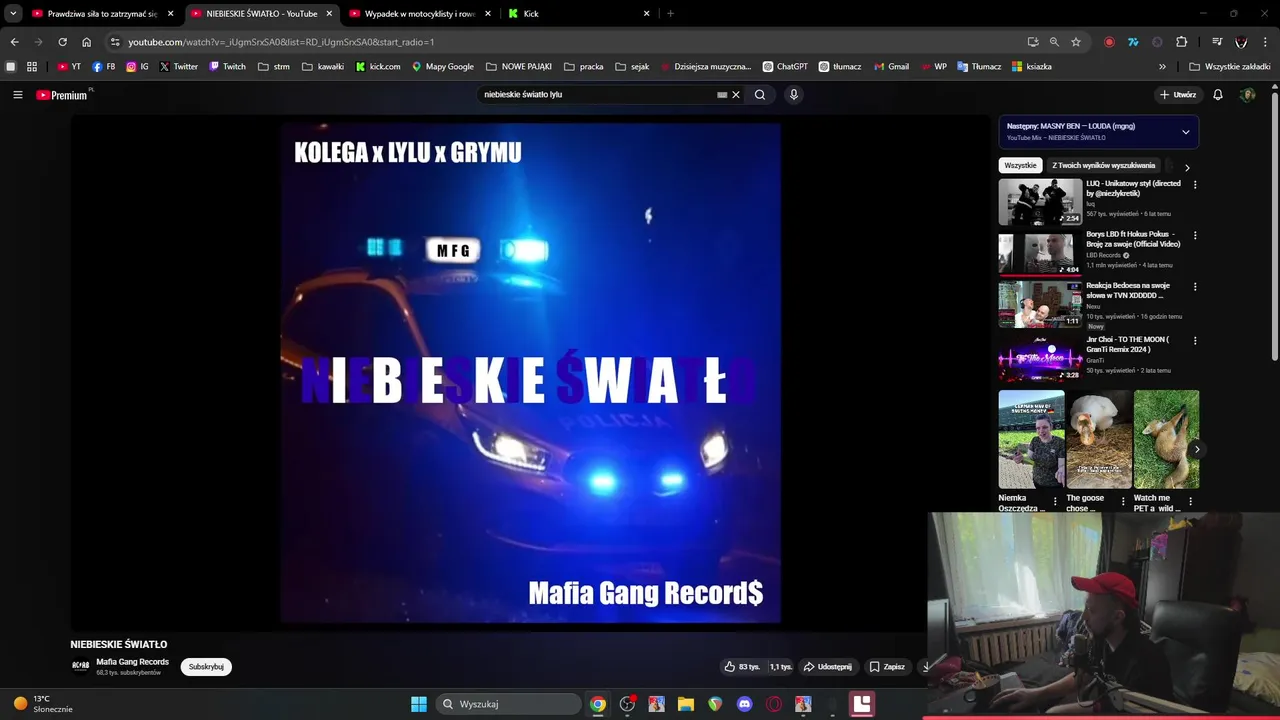Open the weather widget showing 13°C
This screenshot has height=720, width=1280.
42,704
